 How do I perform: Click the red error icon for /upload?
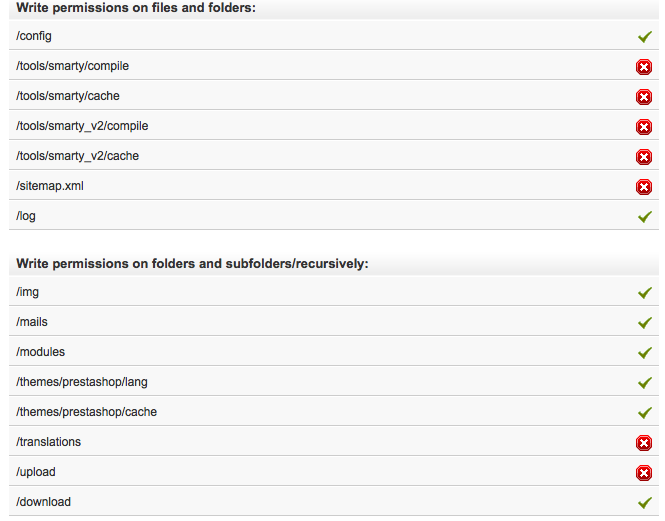click(x=644, y=473)
